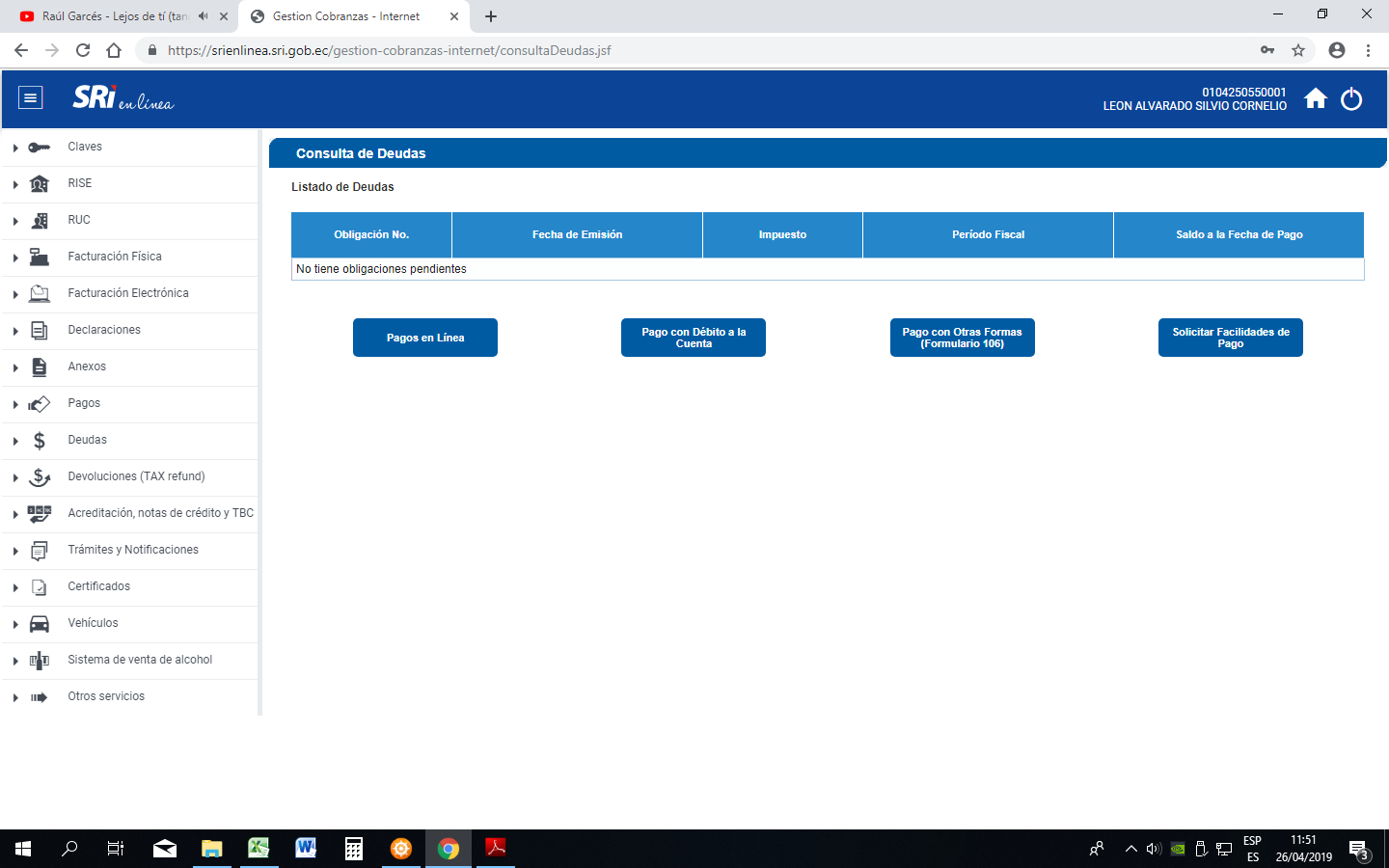Open Trámites y Notificaciones menu item

tap(133, 550)
